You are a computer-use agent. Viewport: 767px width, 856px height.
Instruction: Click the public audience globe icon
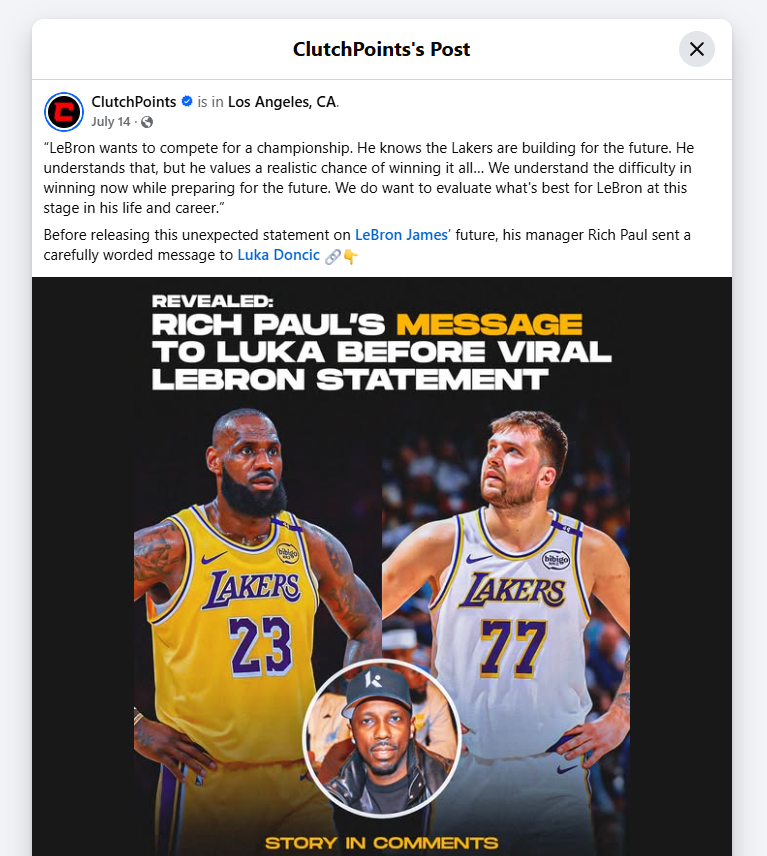click(x=147, y=122)
